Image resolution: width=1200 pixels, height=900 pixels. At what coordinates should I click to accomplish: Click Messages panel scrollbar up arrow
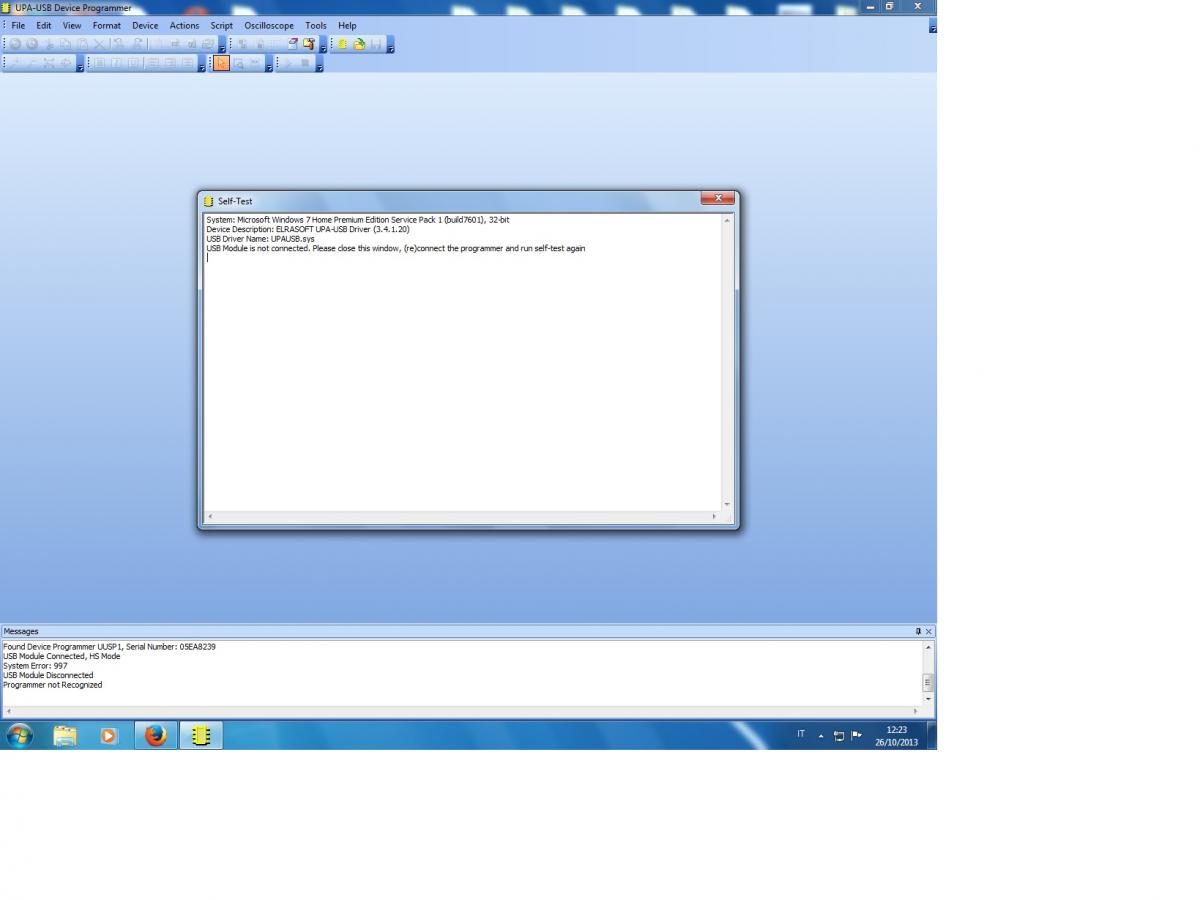click(928, 648)
